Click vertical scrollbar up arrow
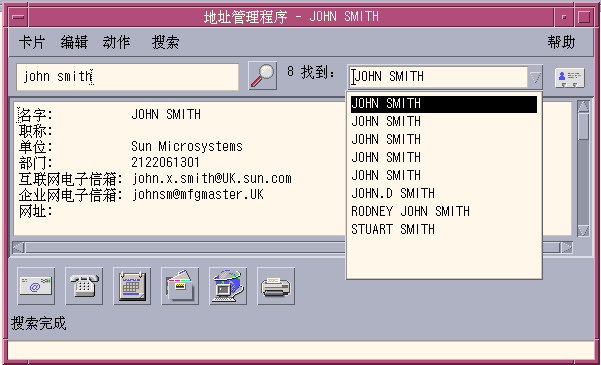The height and width of the screenshot is (365, 601). click(583, 107)
